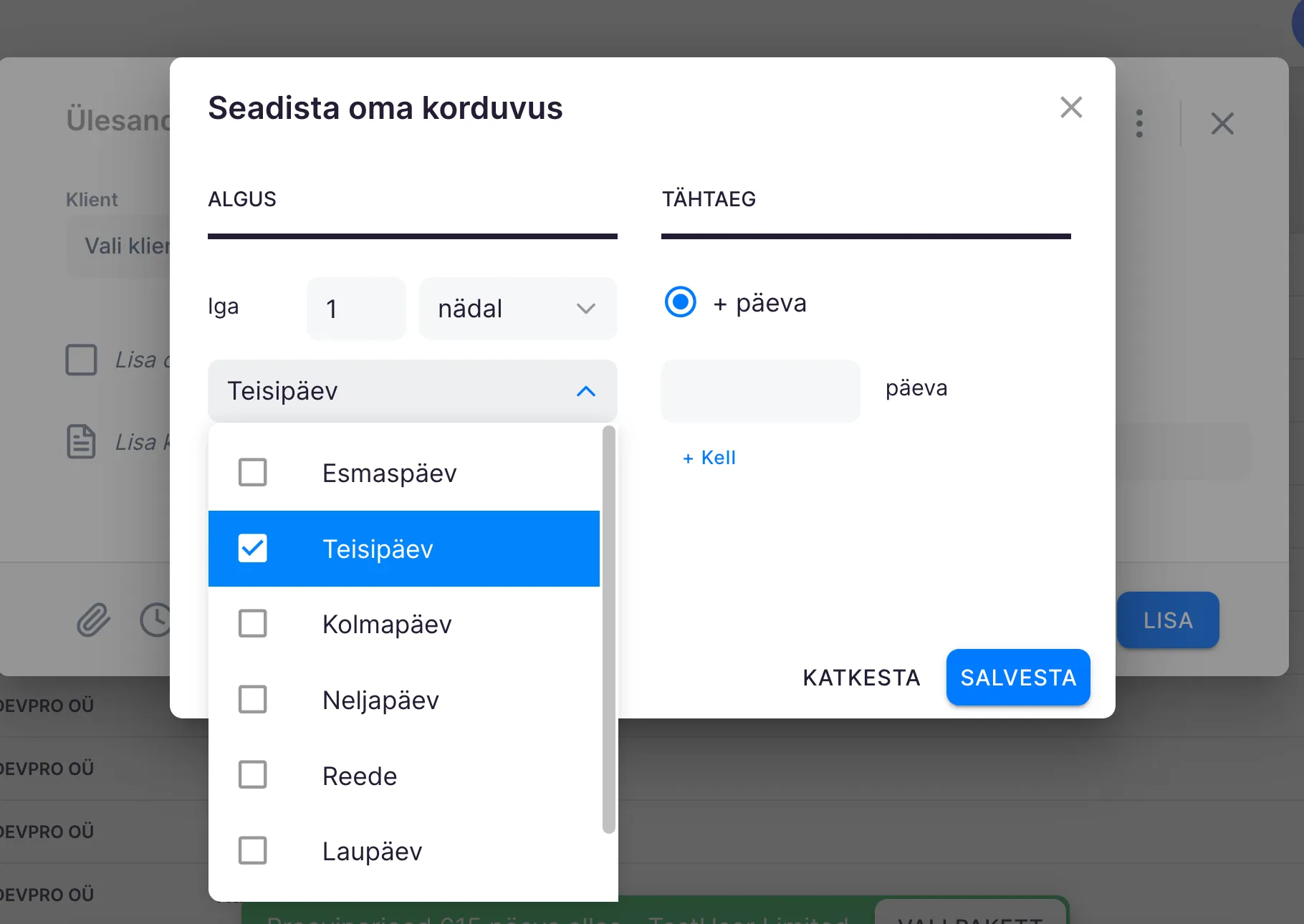Click the document icon beside Lisa
The height and width of the screenshot is (924, 1304).
[81, 441]
